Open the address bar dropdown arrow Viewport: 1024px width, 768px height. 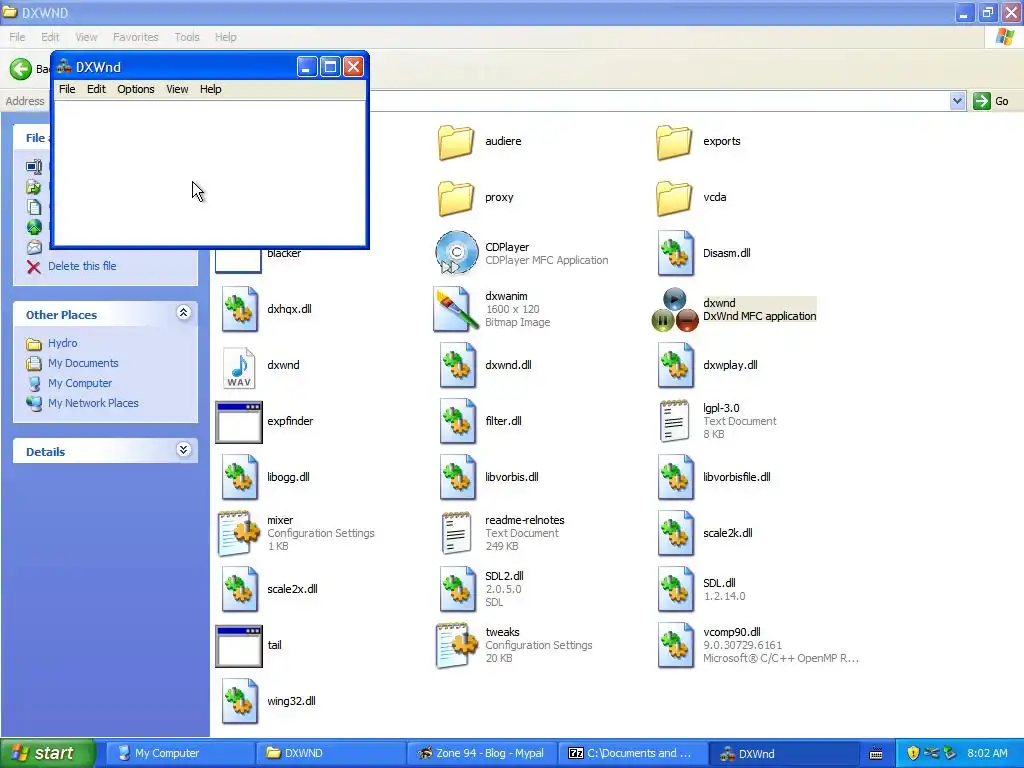957,101
